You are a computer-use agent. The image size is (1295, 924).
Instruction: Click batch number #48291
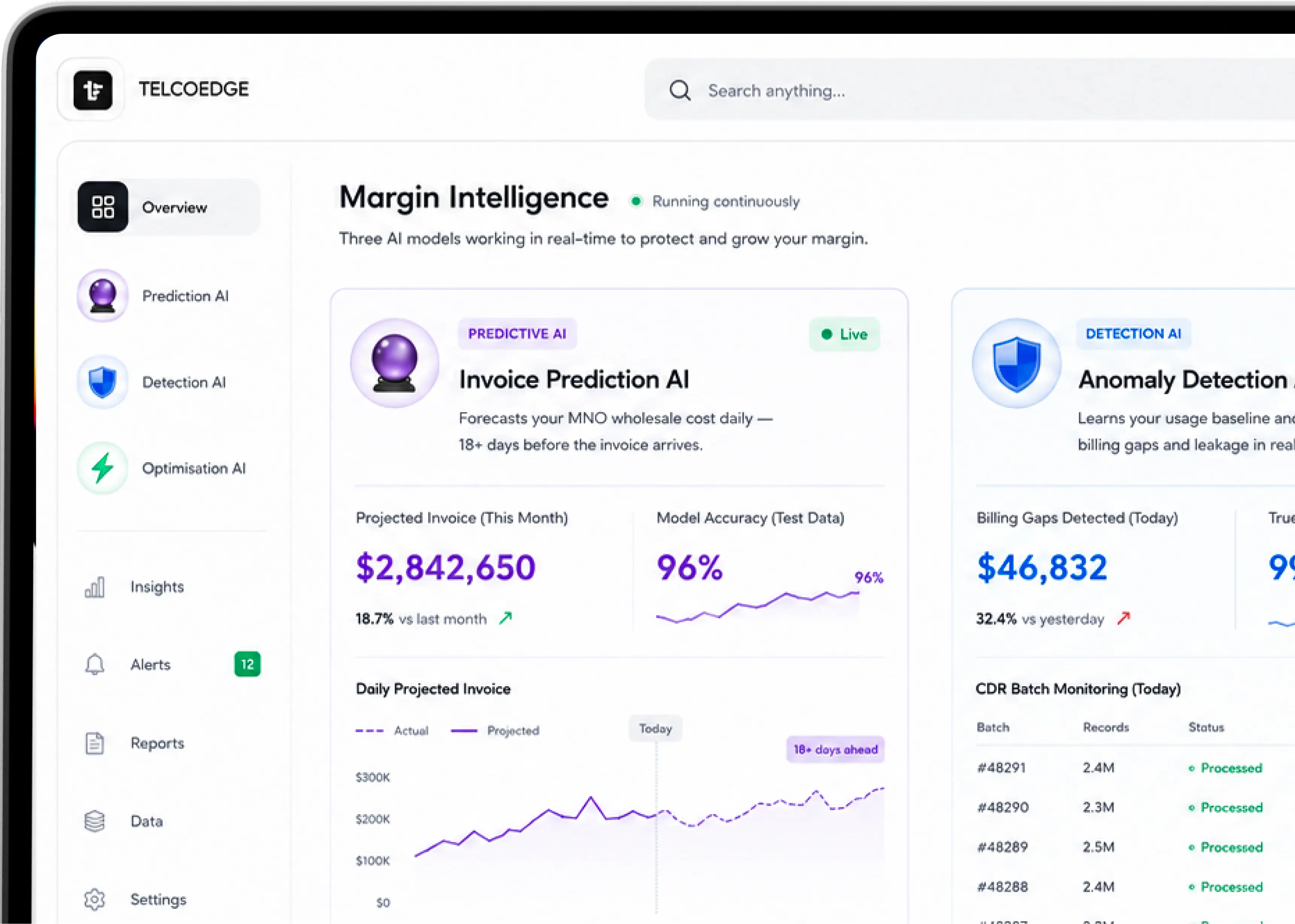pyautogui.click(x=1001, y=768)
